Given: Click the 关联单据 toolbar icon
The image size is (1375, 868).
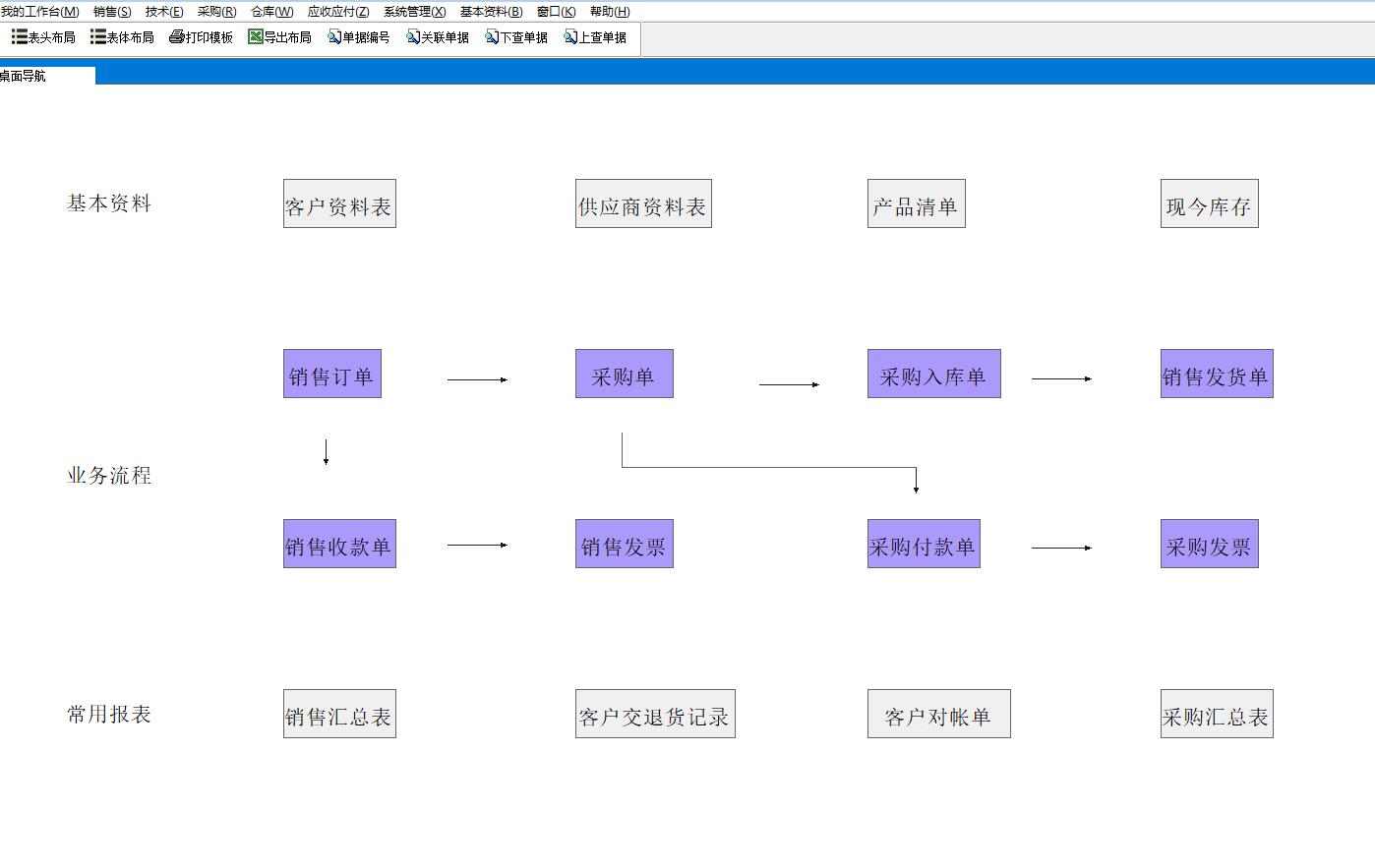Looking at the screenshot, I should click(413, 37).
